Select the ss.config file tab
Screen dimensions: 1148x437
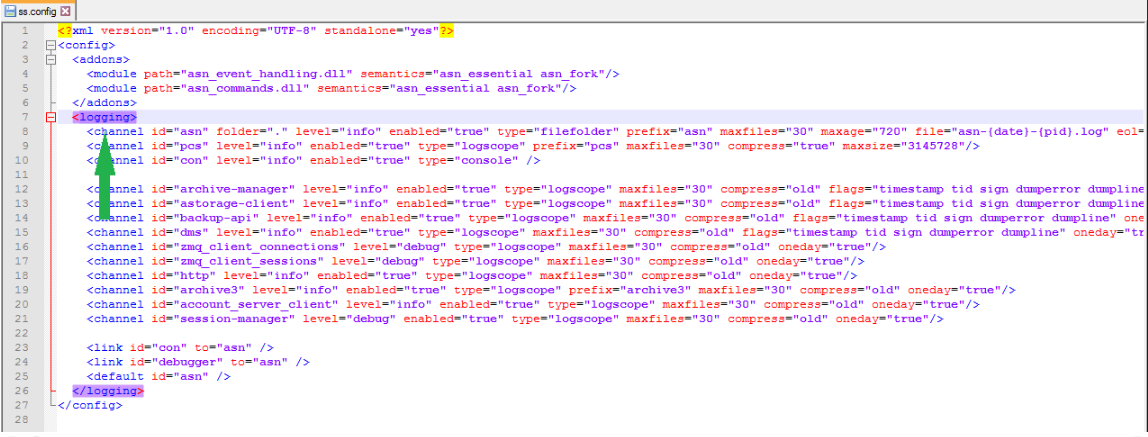[38, 11]
